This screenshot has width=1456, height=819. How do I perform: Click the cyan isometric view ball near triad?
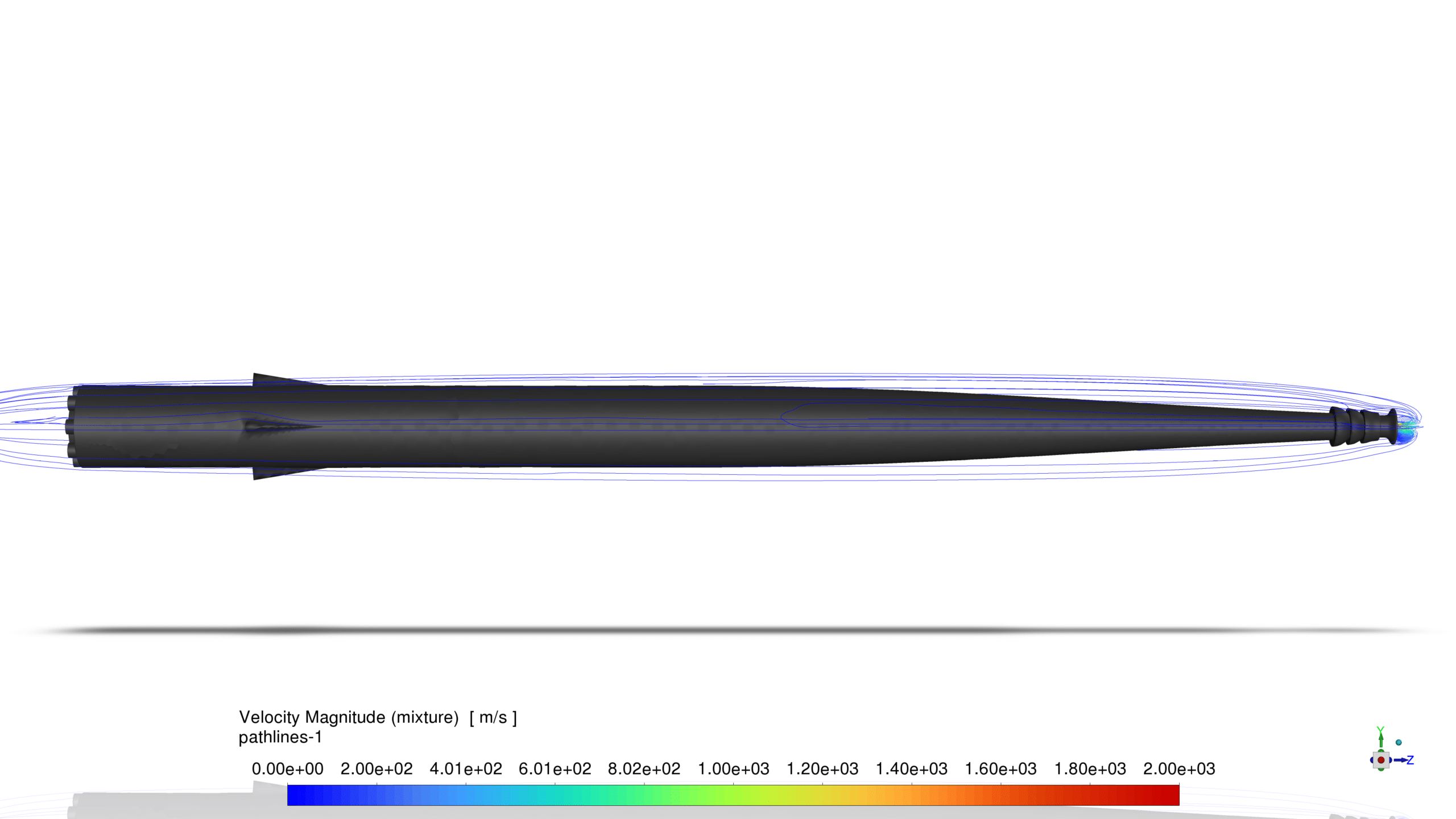coord(1399,742)
